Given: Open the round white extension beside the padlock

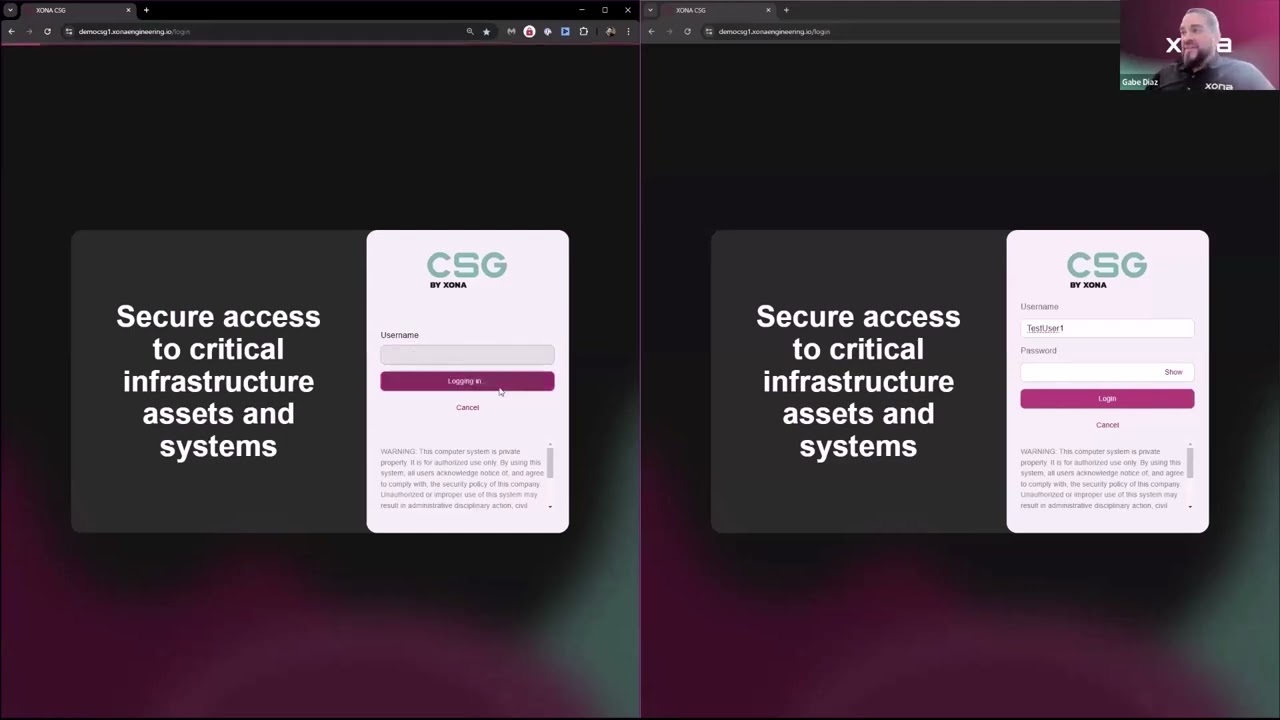Looking at the screenshot, I should coord(547,31).
